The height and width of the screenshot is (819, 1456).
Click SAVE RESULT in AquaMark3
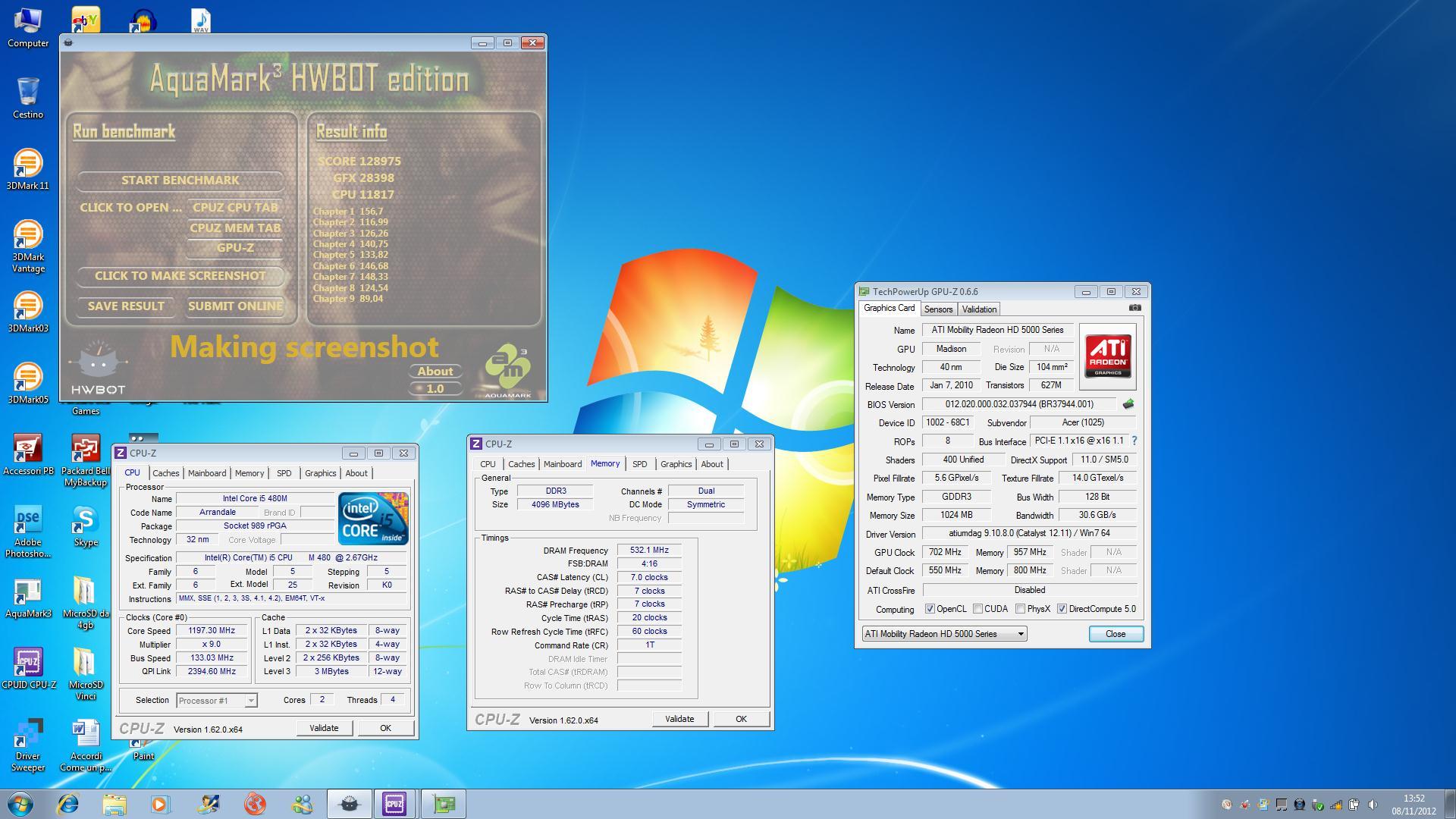(x=126, y=306)
